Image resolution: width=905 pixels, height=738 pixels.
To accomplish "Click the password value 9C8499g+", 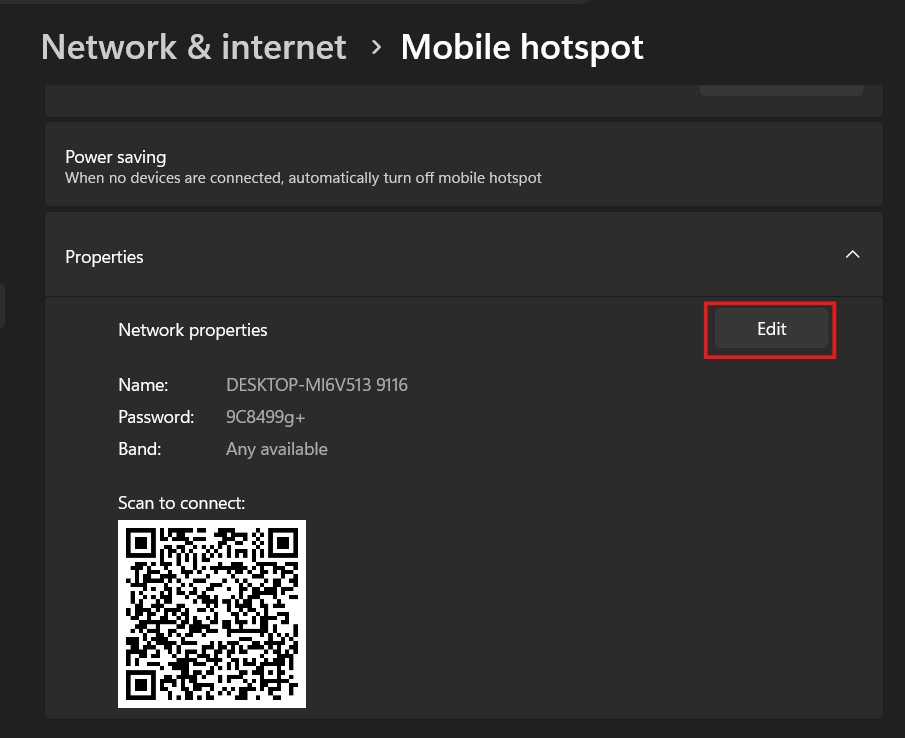I will (265, 417).
